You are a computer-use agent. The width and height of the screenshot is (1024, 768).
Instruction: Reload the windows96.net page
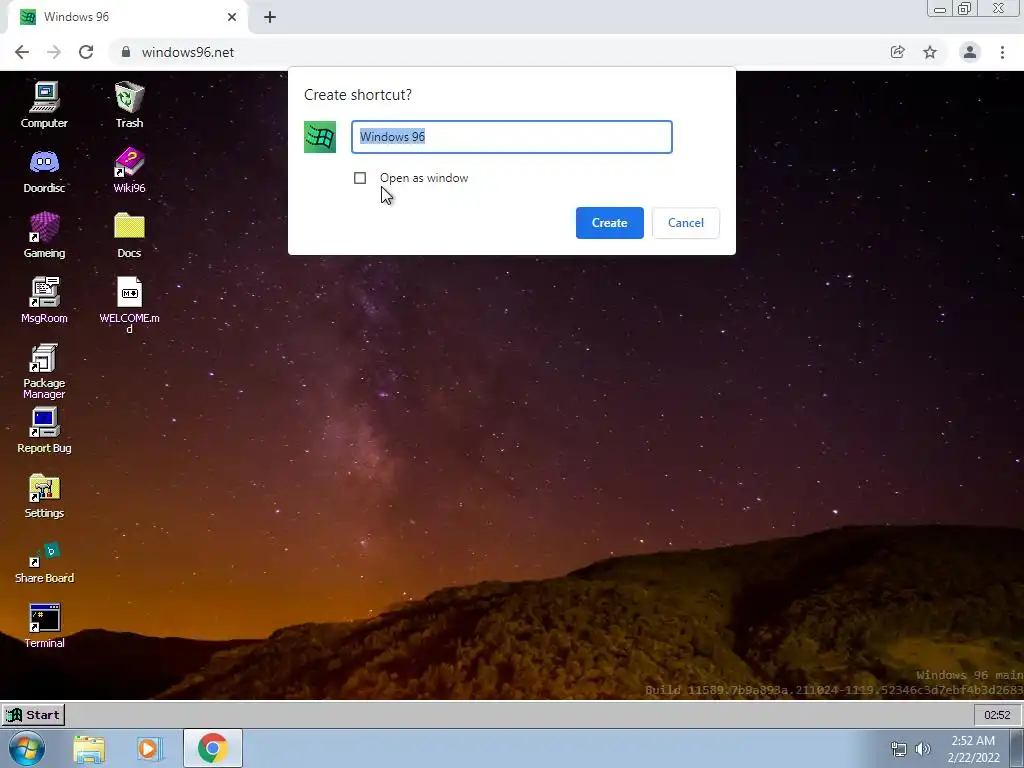(86, 52)
